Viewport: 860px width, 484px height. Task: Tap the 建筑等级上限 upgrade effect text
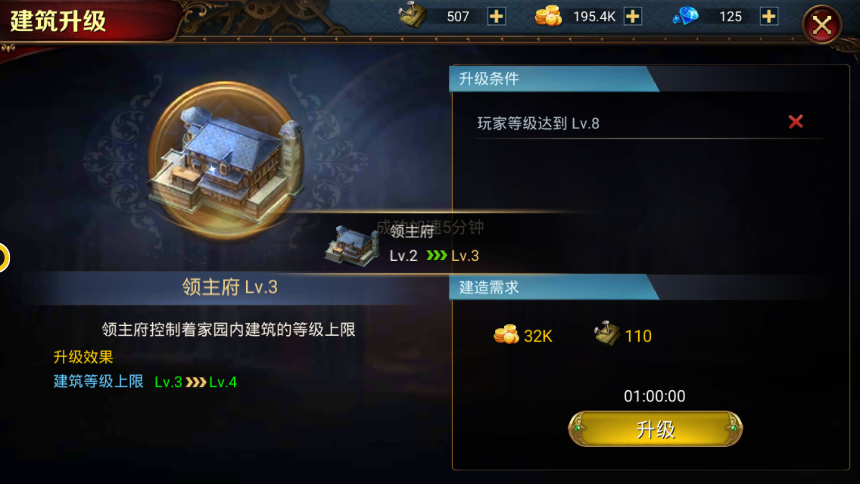pos(98,381)
